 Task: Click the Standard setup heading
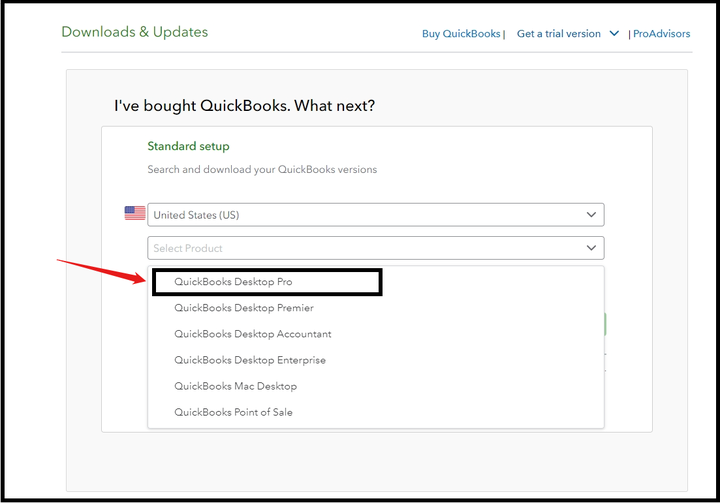pyautogui.click(x=188, y=147)
